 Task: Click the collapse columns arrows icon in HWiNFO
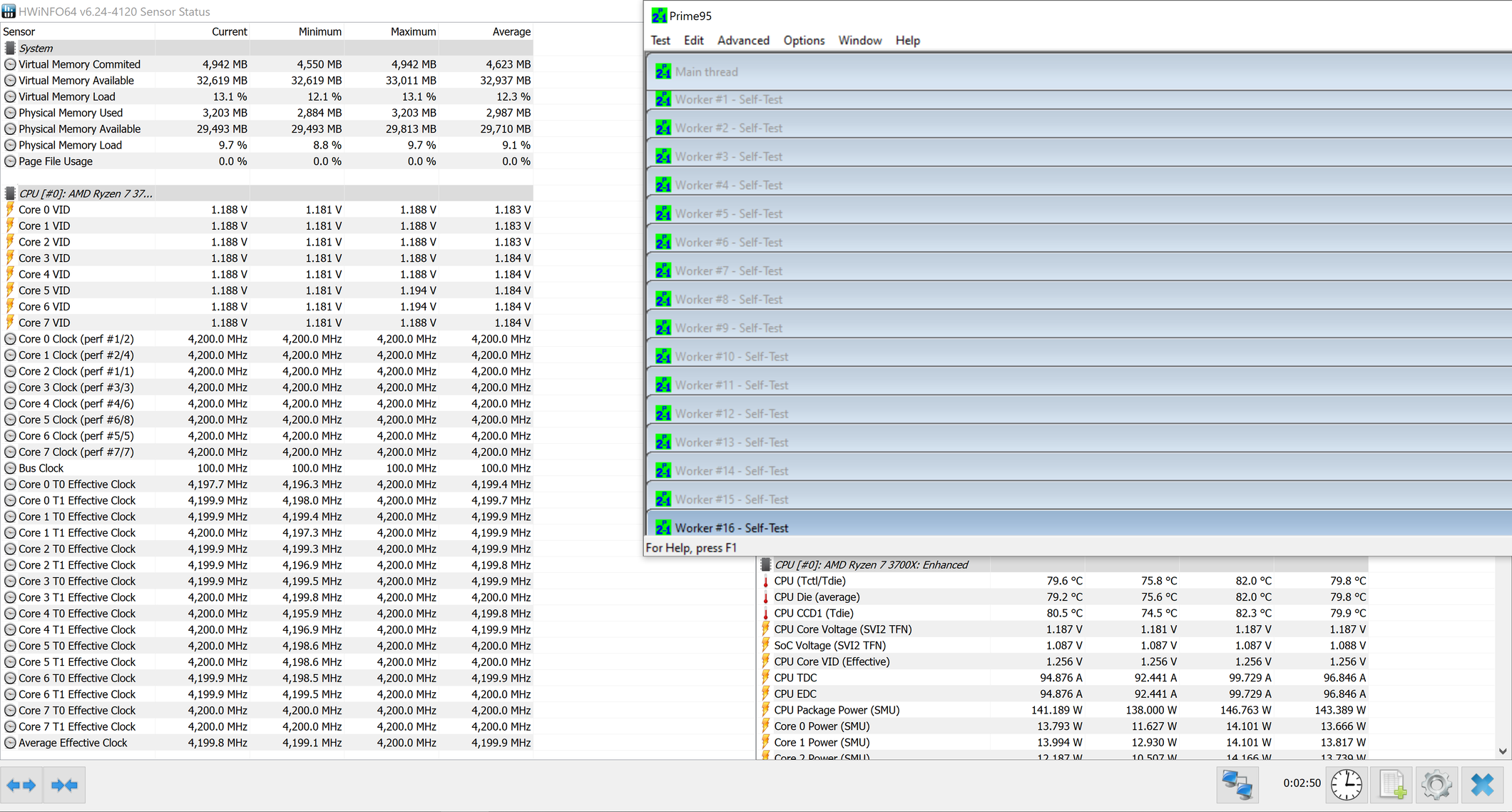(64, 785)
